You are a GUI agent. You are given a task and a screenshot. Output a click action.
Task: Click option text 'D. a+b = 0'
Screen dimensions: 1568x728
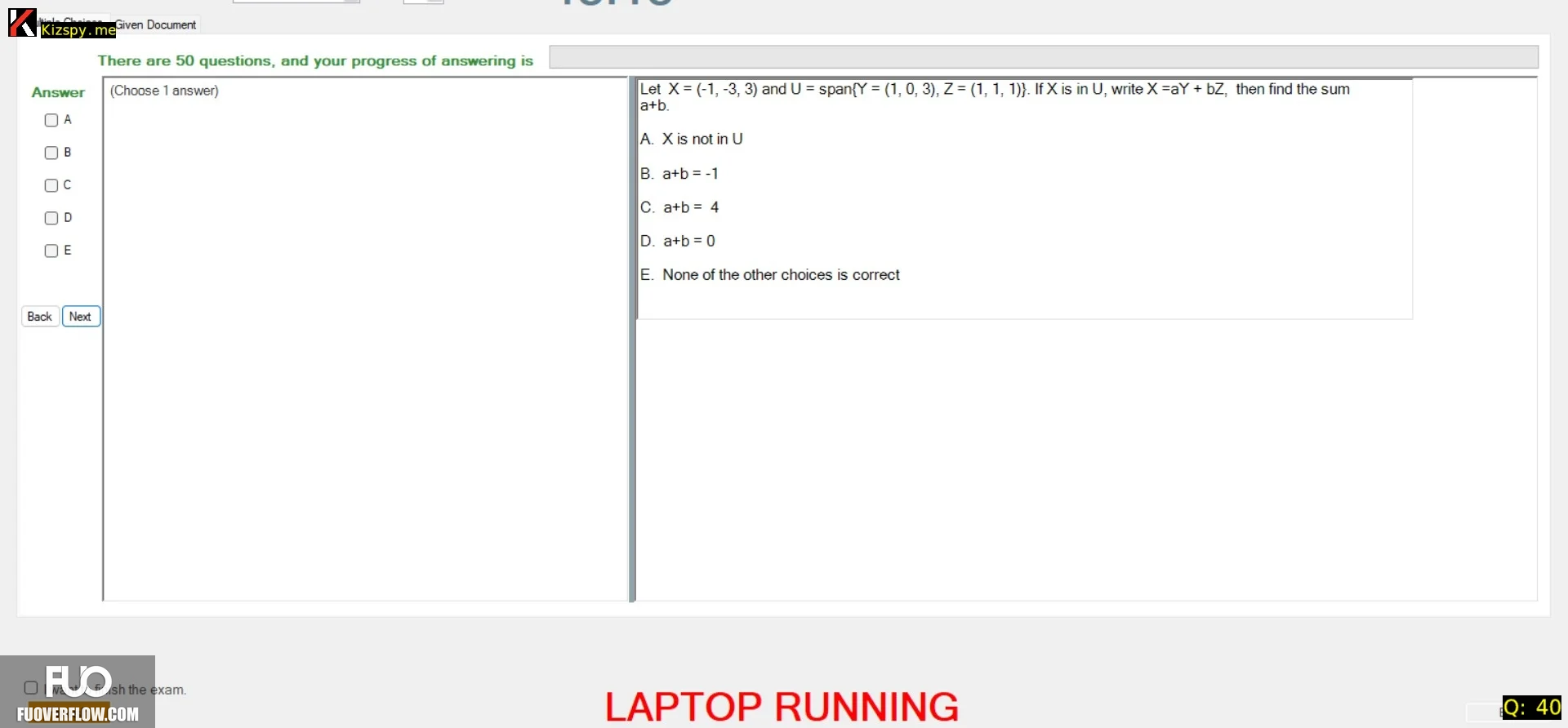(678, 241)
